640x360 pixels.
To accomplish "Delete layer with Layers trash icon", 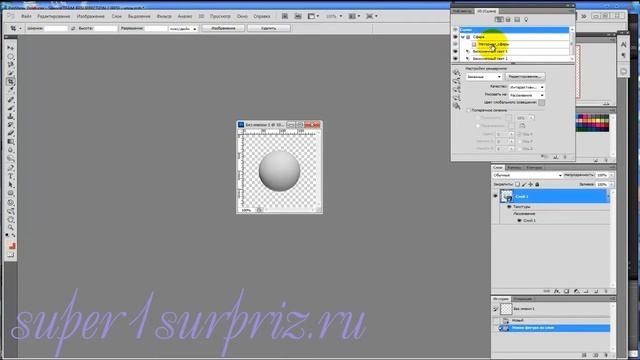I will pos(606,291).
